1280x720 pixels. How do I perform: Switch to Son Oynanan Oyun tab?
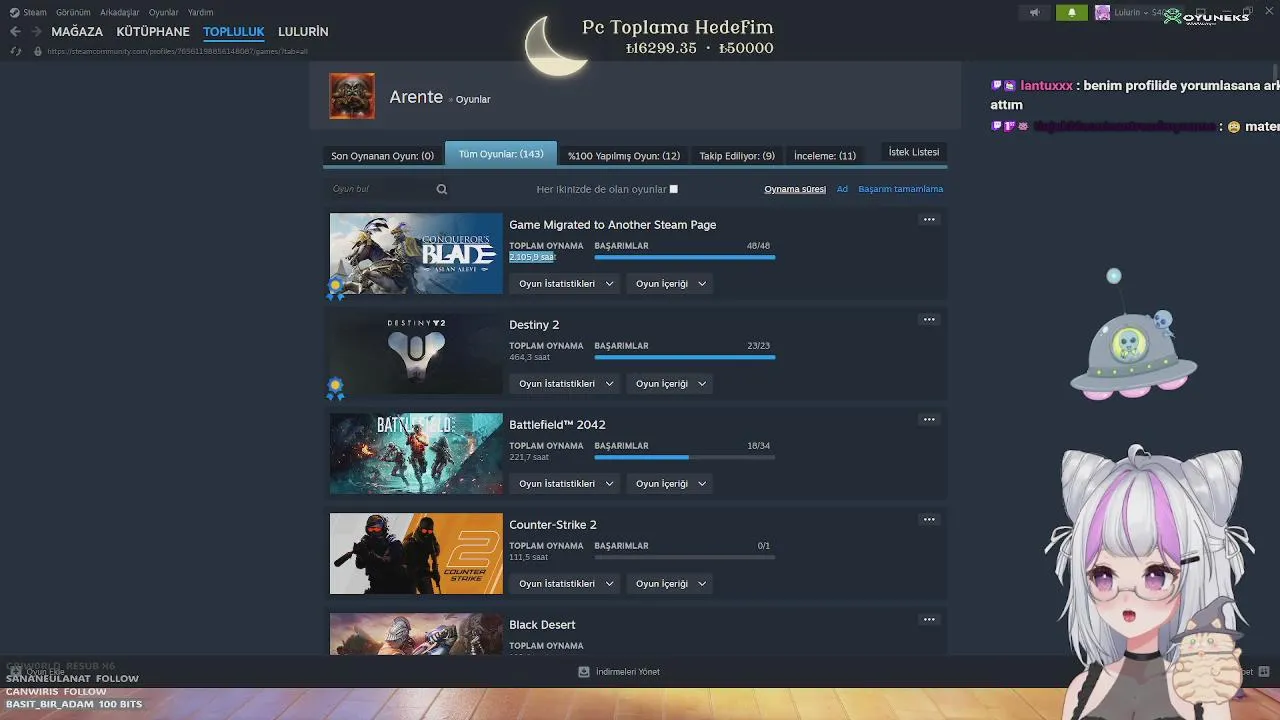click(382, 156)
